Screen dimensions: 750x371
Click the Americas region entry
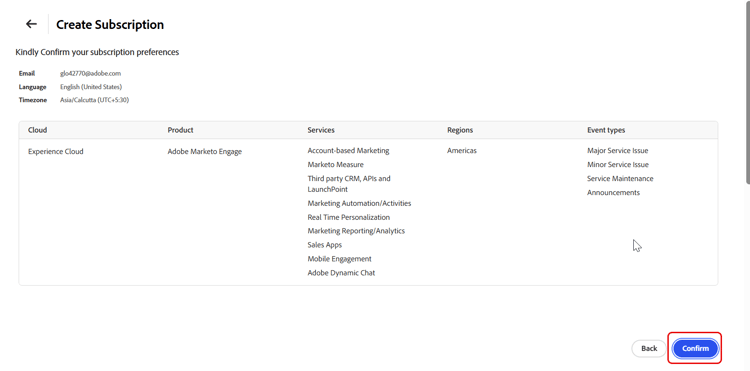(462, 151)
